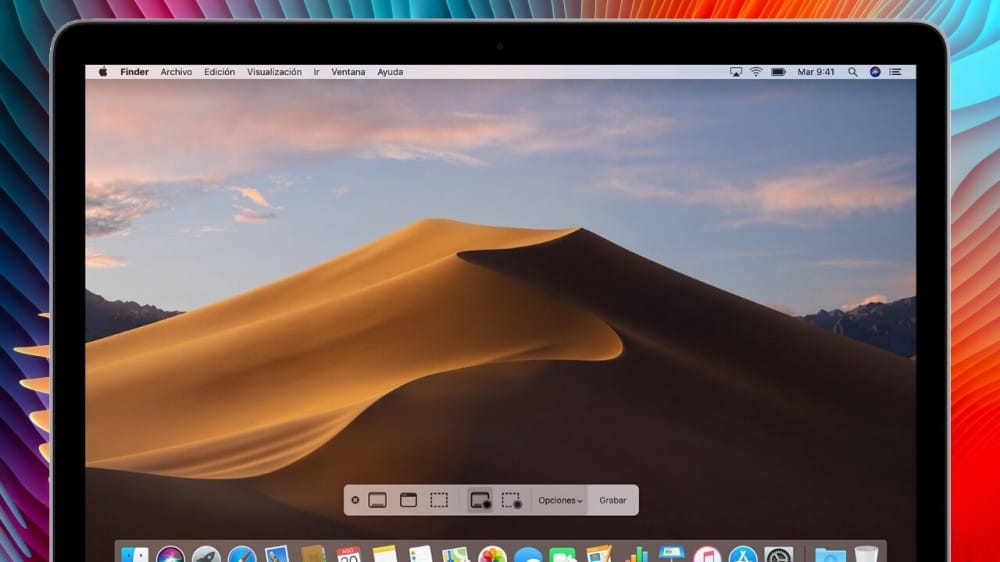The height and width of the screenshot is (562, 1000).
Task: Click the battery status icon
Action: click(x=778, y=72)
